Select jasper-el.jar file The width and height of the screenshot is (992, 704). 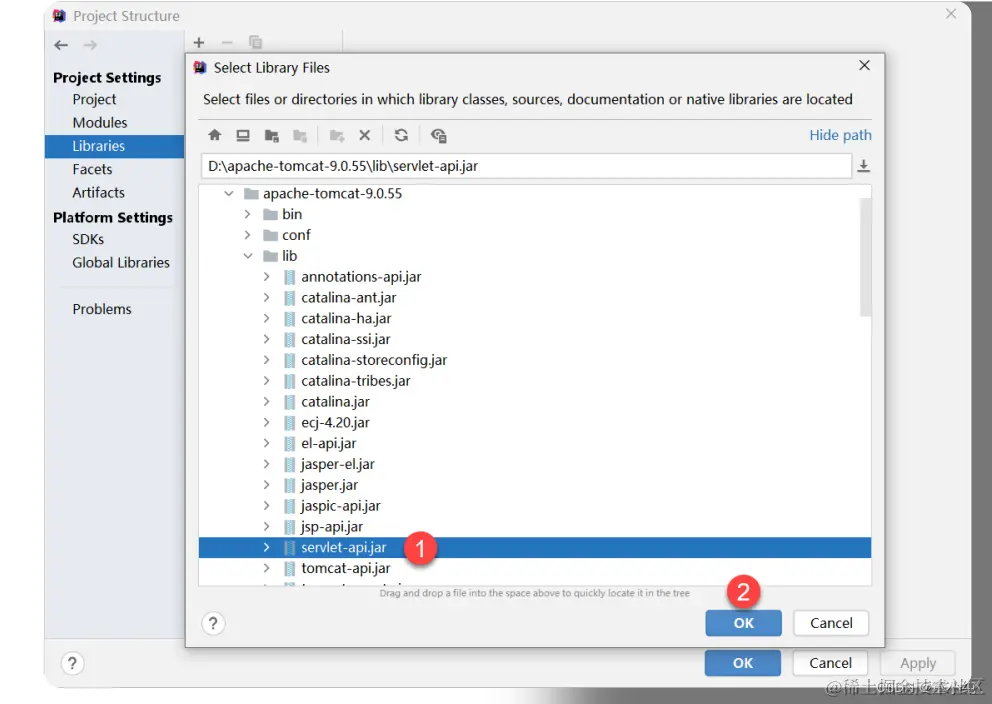[338, 464]
